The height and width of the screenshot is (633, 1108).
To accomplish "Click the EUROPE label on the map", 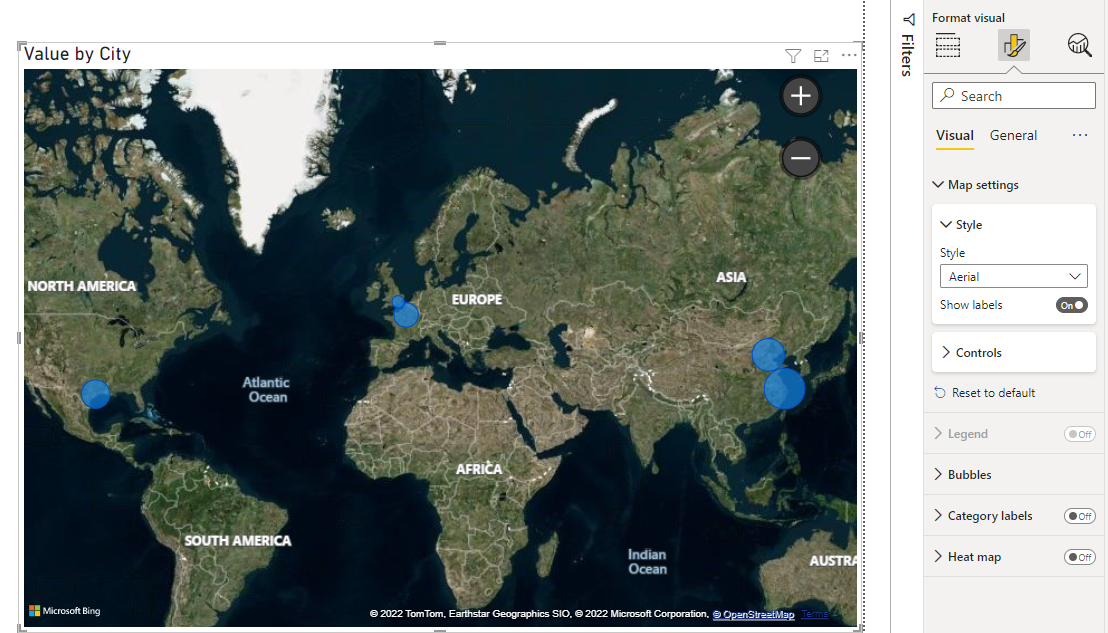I will (x=477, y=300).
